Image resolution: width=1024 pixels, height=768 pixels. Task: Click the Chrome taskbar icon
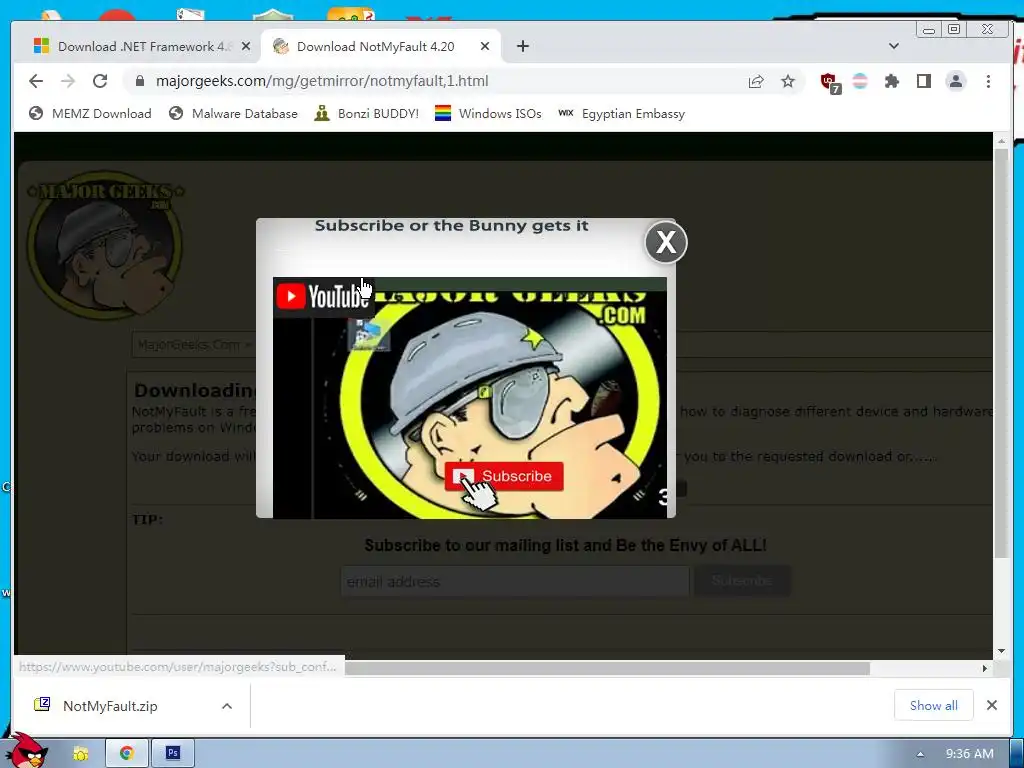coord(127,753)
